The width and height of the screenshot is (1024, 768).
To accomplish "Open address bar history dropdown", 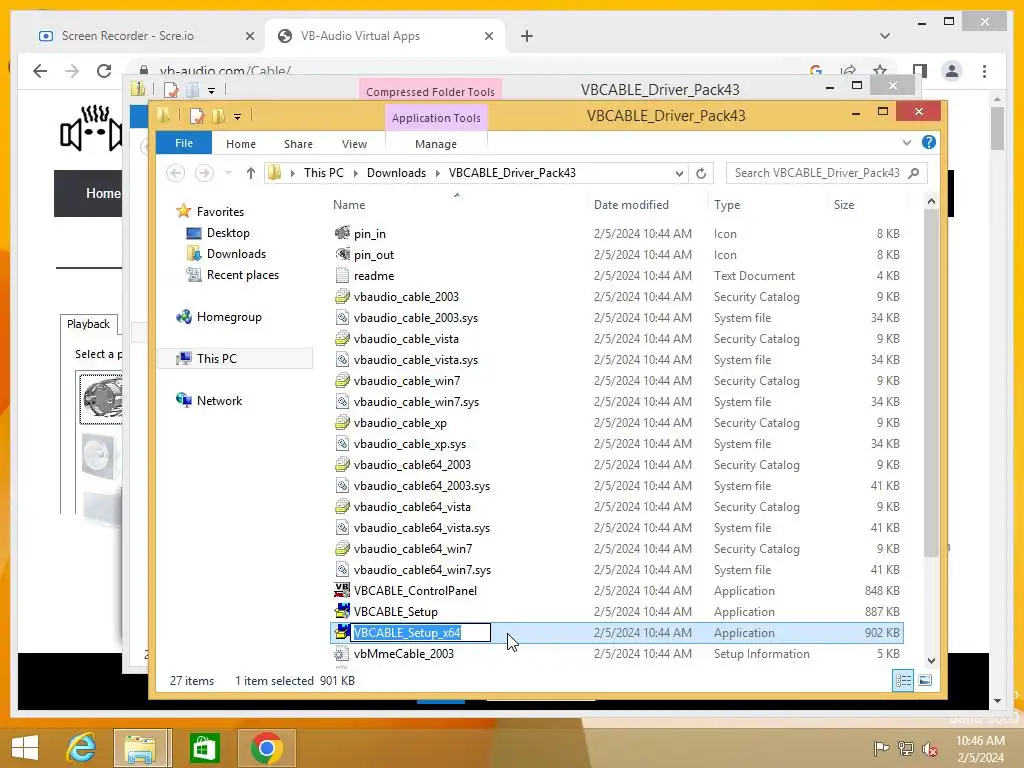I will tap(679, 173).
